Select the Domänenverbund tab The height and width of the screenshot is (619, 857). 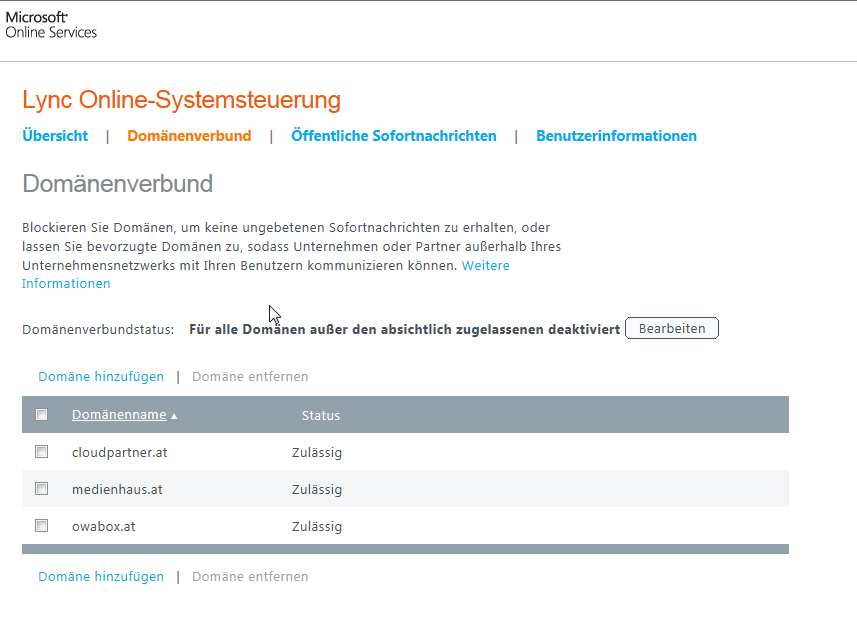(189, 136)
